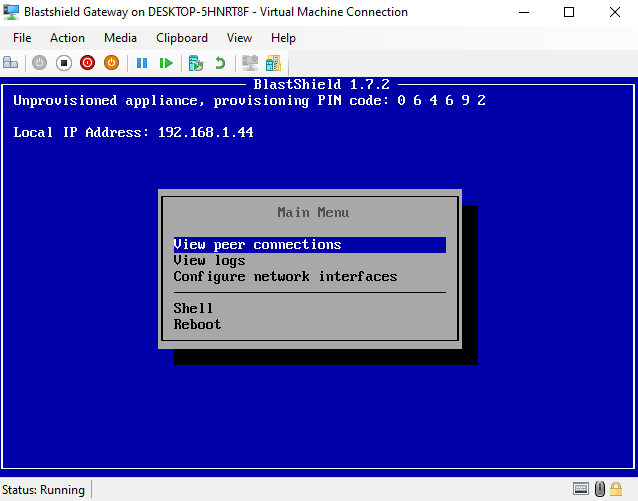Screen dimensions: 638x501
Task: Click the orange Save state toolbar icon
Action: 111,62
